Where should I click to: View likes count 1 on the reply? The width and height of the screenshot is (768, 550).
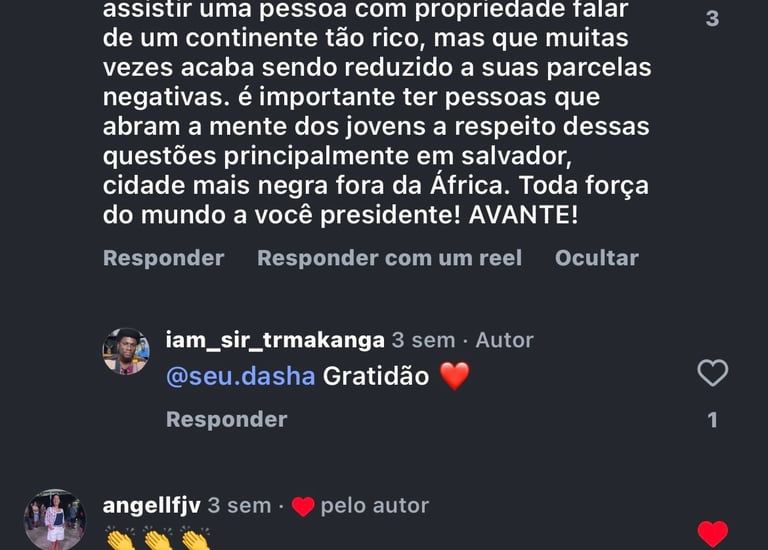[712, 420]
